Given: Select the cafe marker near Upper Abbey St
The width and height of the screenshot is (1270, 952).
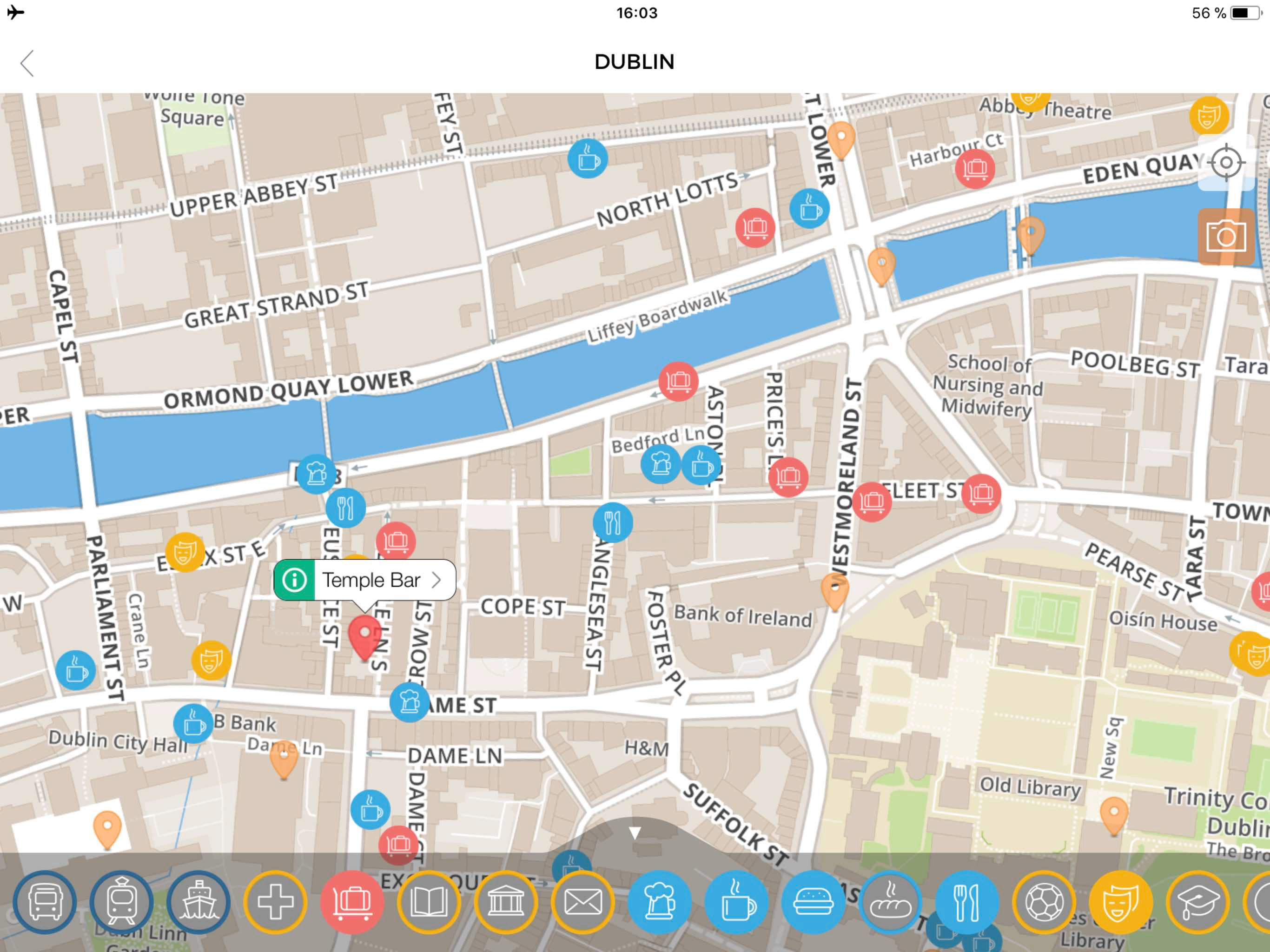Looking at the screenshot, I should (x=588, y=159).
